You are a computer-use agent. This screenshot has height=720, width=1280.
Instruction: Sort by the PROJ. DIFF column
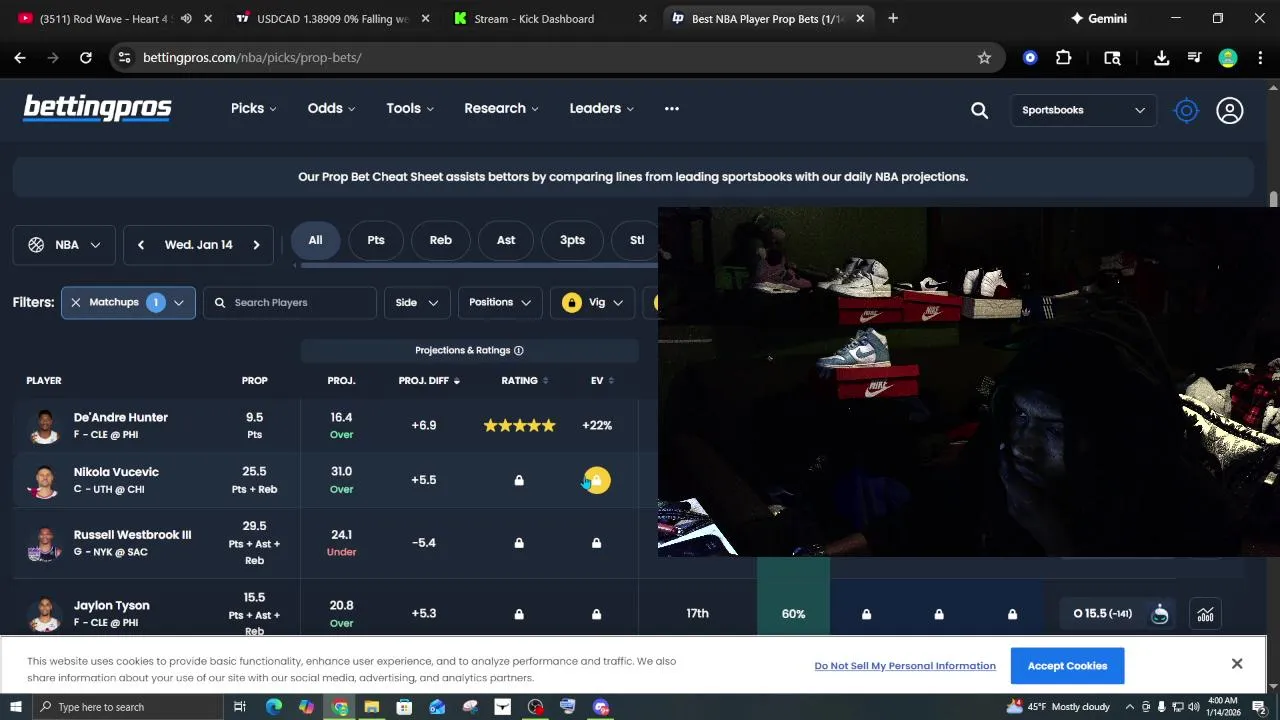point(429,381)
